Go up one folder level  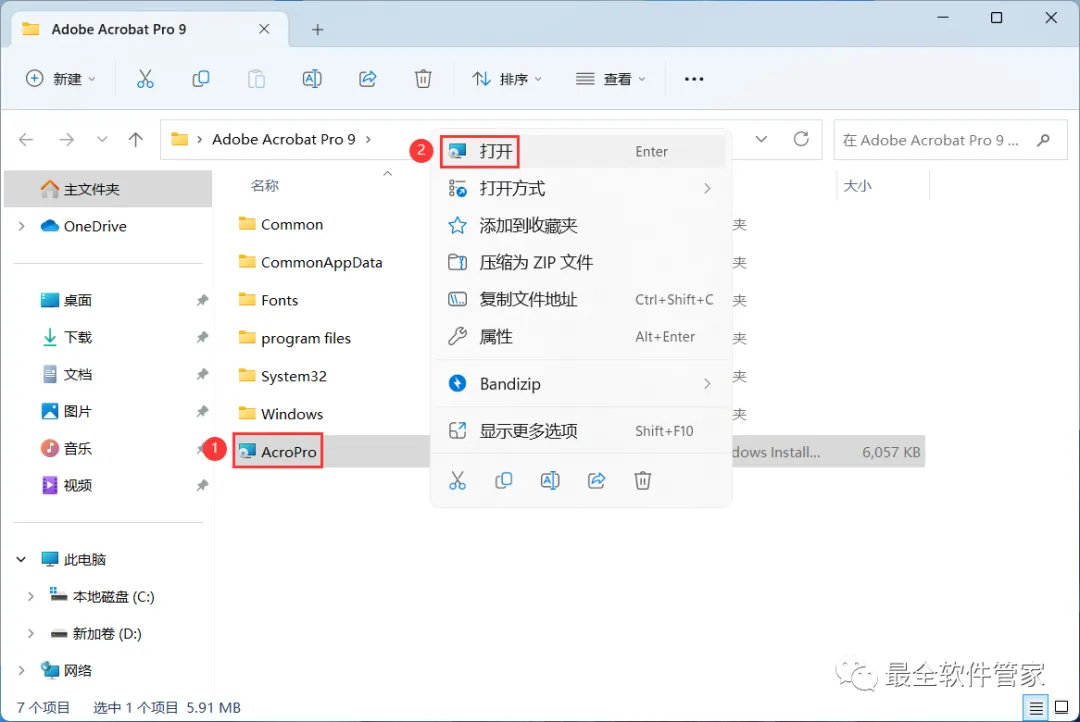point(136,140)
